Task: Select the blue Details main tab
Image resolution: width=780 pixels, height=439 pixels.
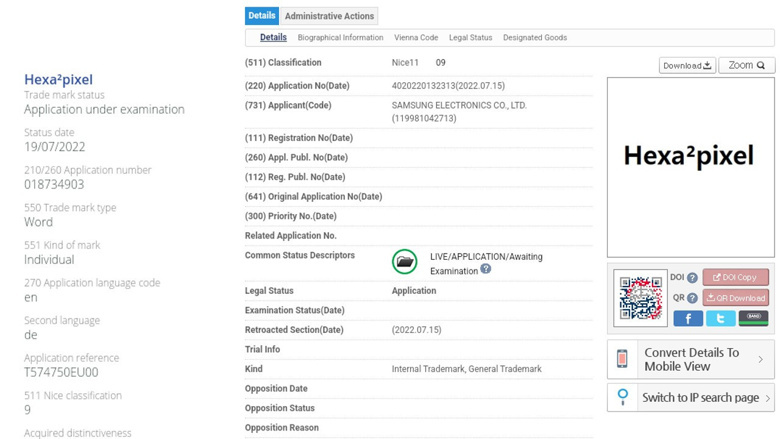Action: [262, 16]
